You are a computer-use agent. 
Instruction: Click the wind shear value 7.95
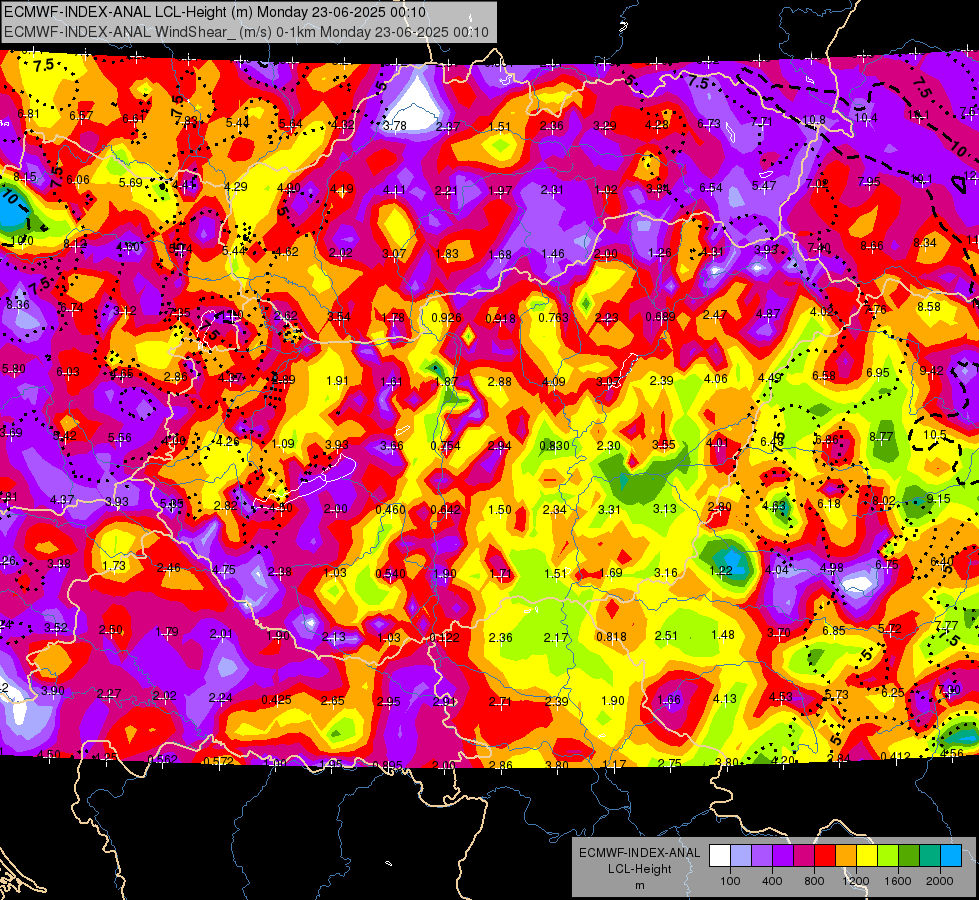[x=869, y=182]
